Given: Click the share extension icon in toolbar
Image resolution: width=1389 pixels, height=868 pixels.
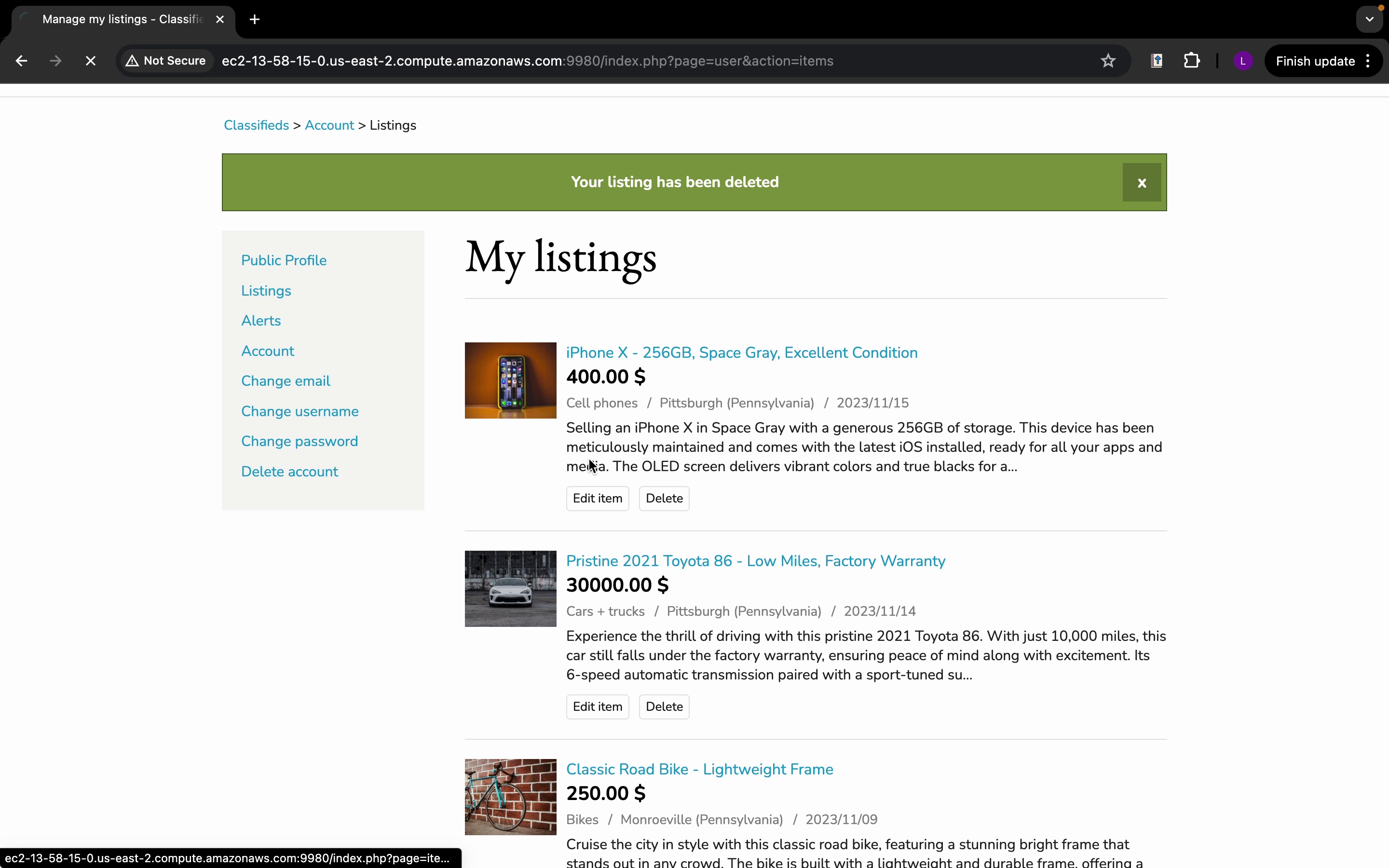Looking at the screenshot, I should pos(1157,61).
